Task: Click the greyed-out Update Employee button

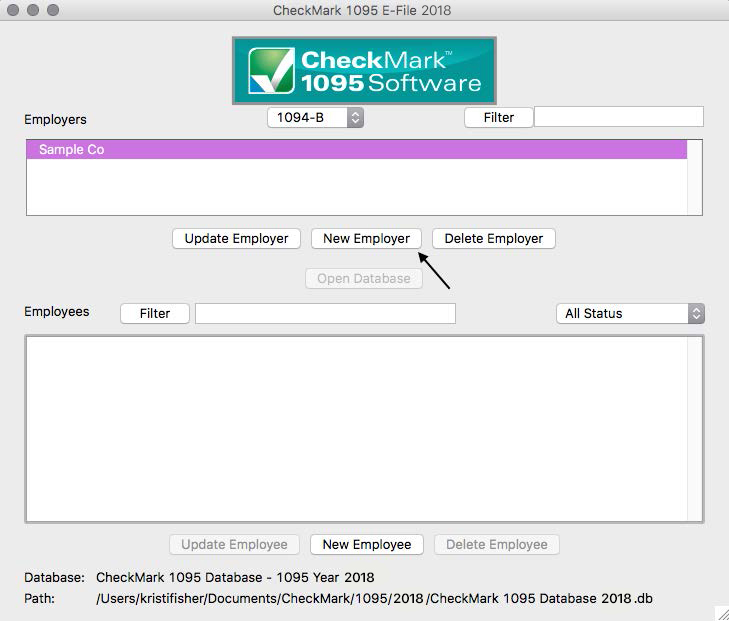Action: [234, 545]
